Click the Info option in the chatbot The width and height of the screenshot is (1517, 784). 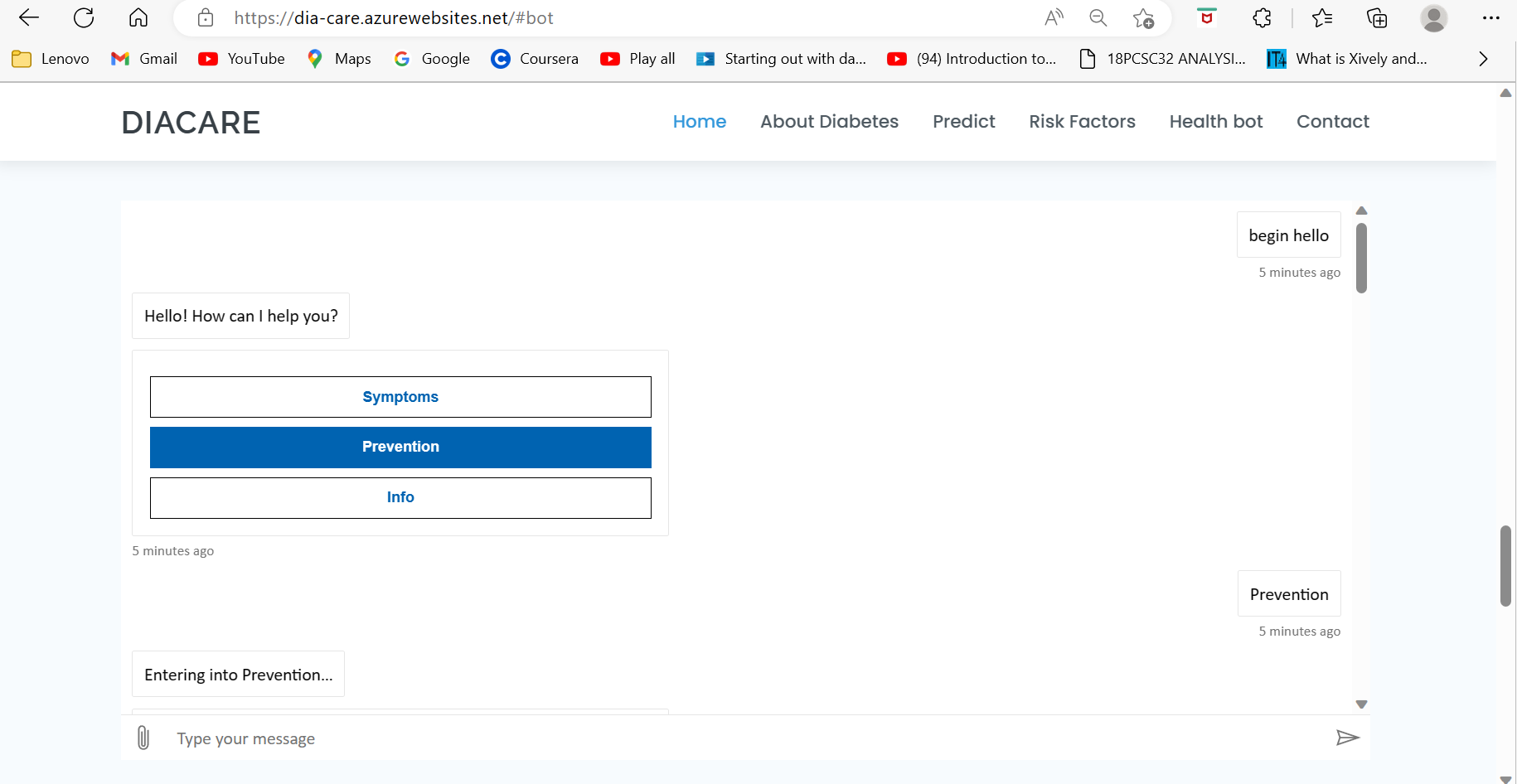click(400, 496)
